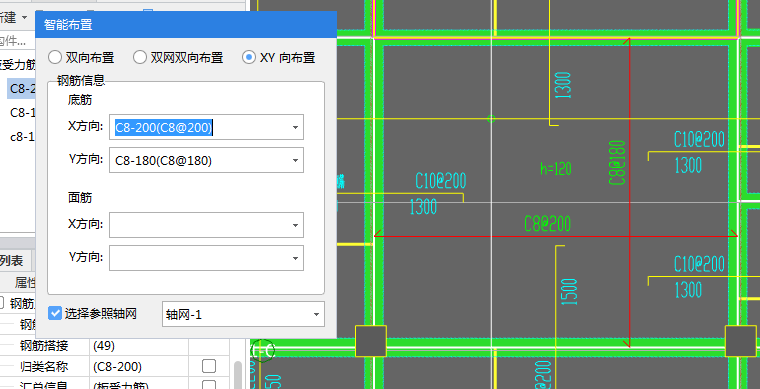Image resolution: width=760 pixels, height=389 pixels.
Task: Toggle the 选择参照轴网 checkbox
Action: 55,313
